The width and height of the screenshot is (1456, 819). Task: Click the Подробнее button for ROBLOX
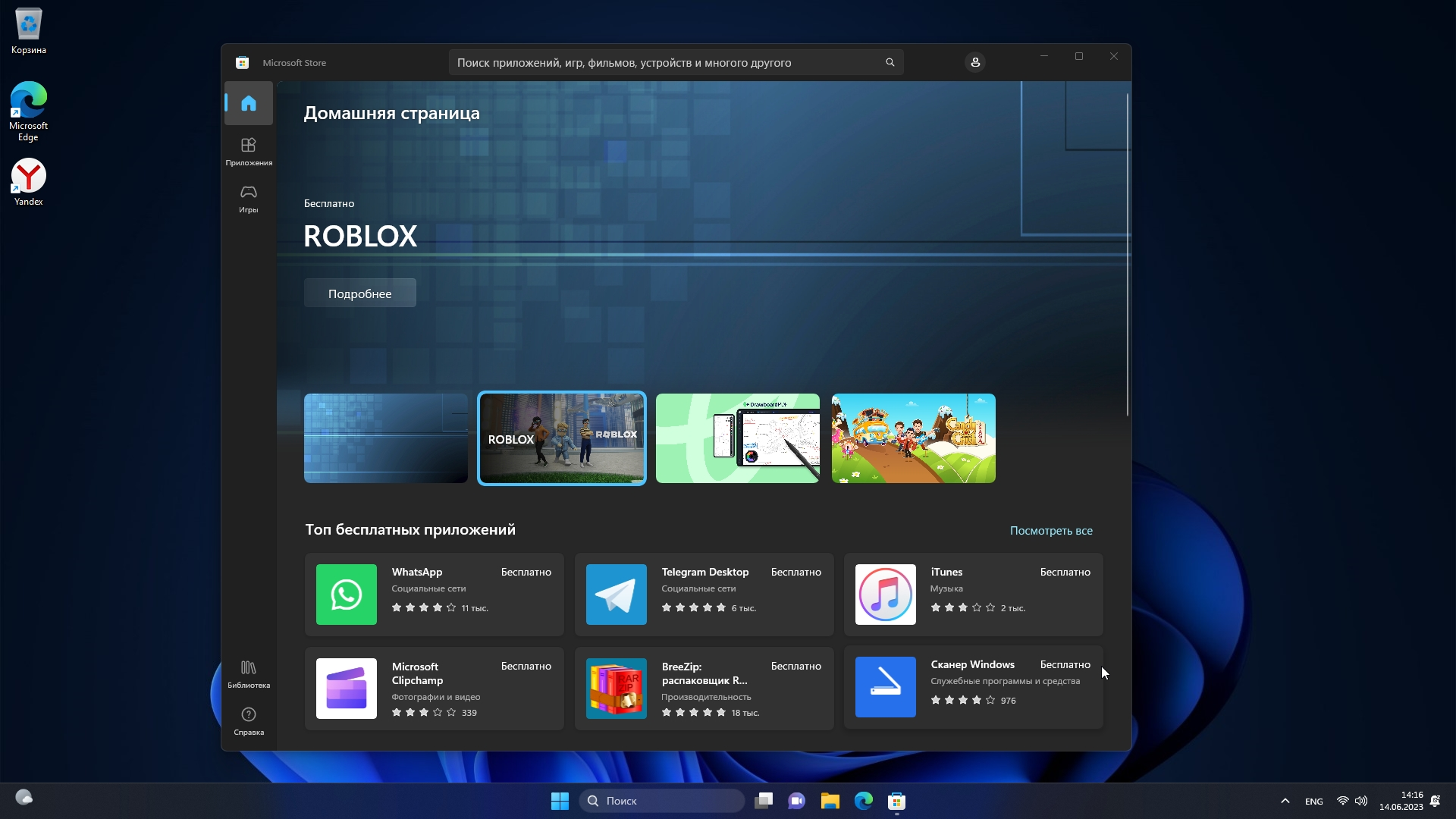coord(359,293)
